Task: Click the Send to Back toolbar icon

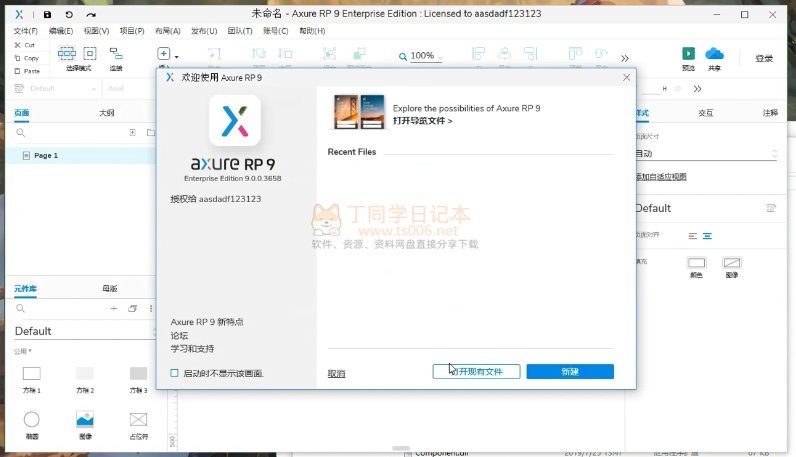Action: [285, 53]
